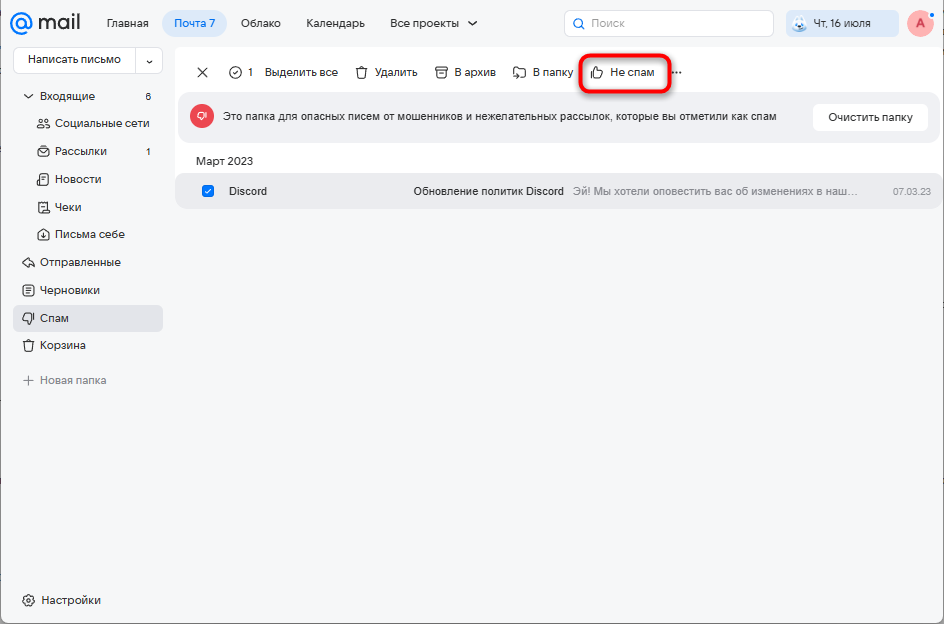Open the user avatar account menu
Viewport: 944px width, 624px height.
point(920,23)
